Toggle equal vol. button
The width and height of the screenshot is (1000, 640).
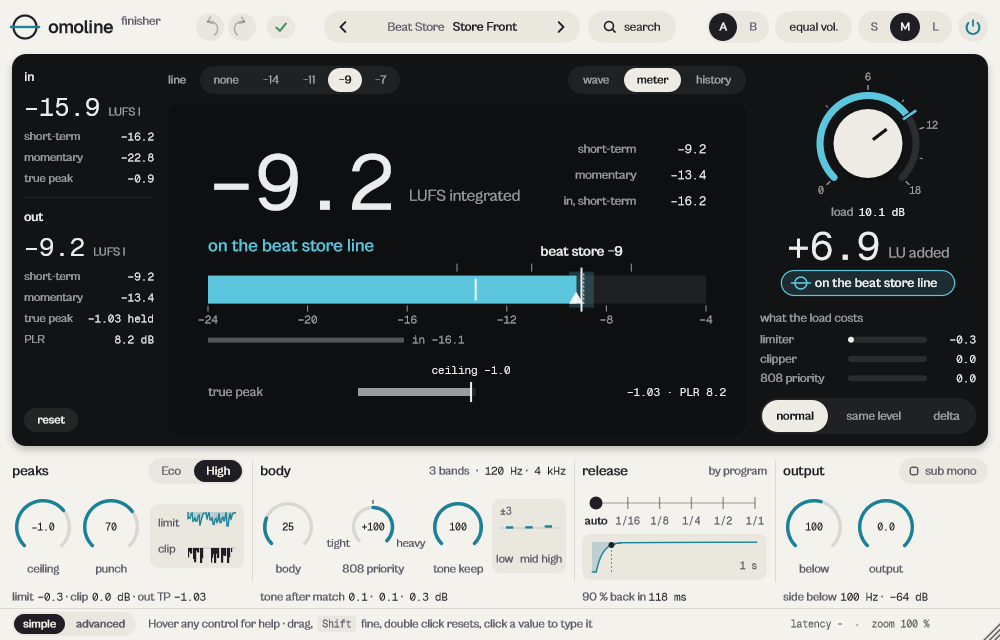(813, 27)
